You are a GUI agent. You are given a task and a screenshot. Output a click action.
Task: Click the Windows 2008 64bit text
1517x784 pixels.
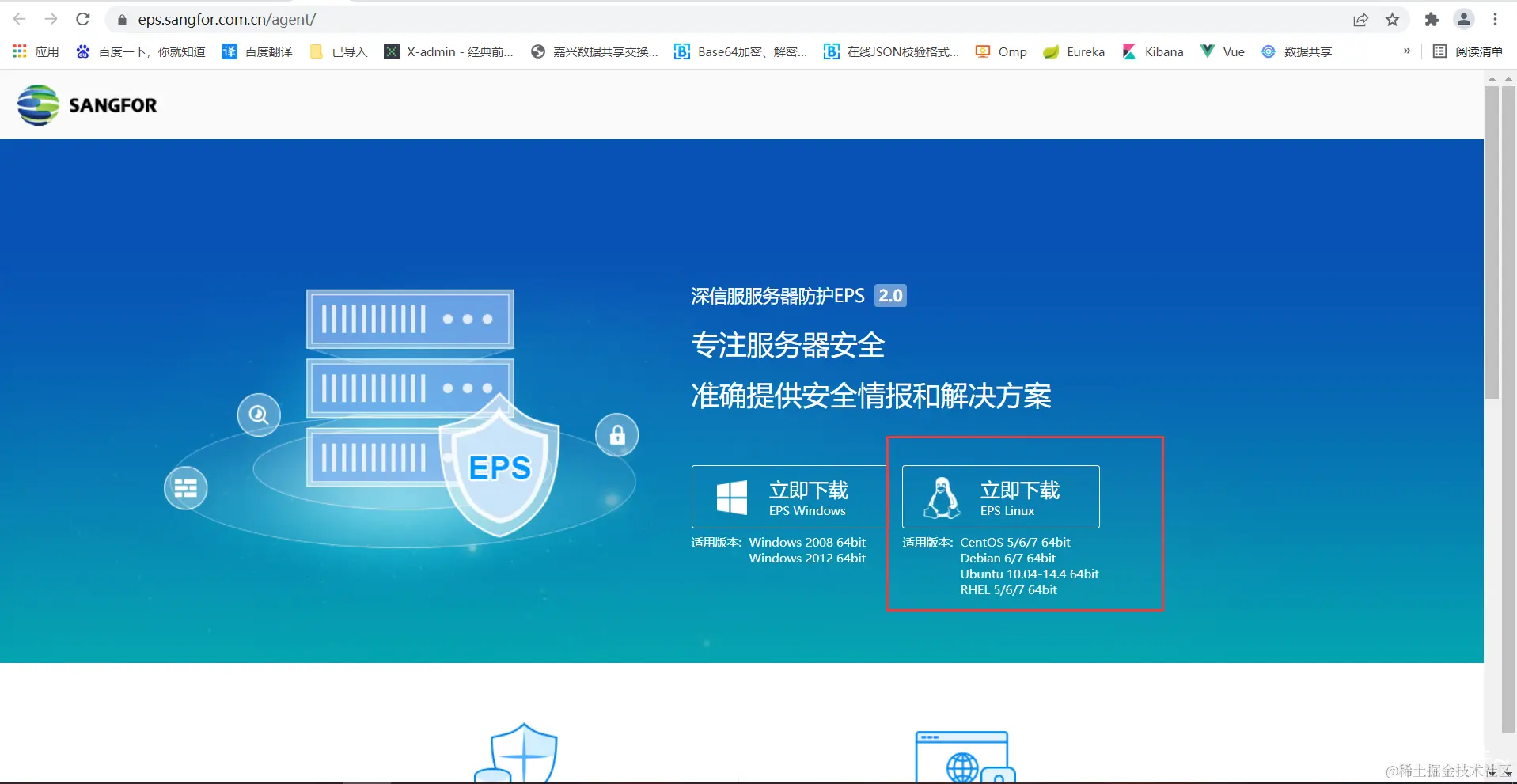pos(807,543)
